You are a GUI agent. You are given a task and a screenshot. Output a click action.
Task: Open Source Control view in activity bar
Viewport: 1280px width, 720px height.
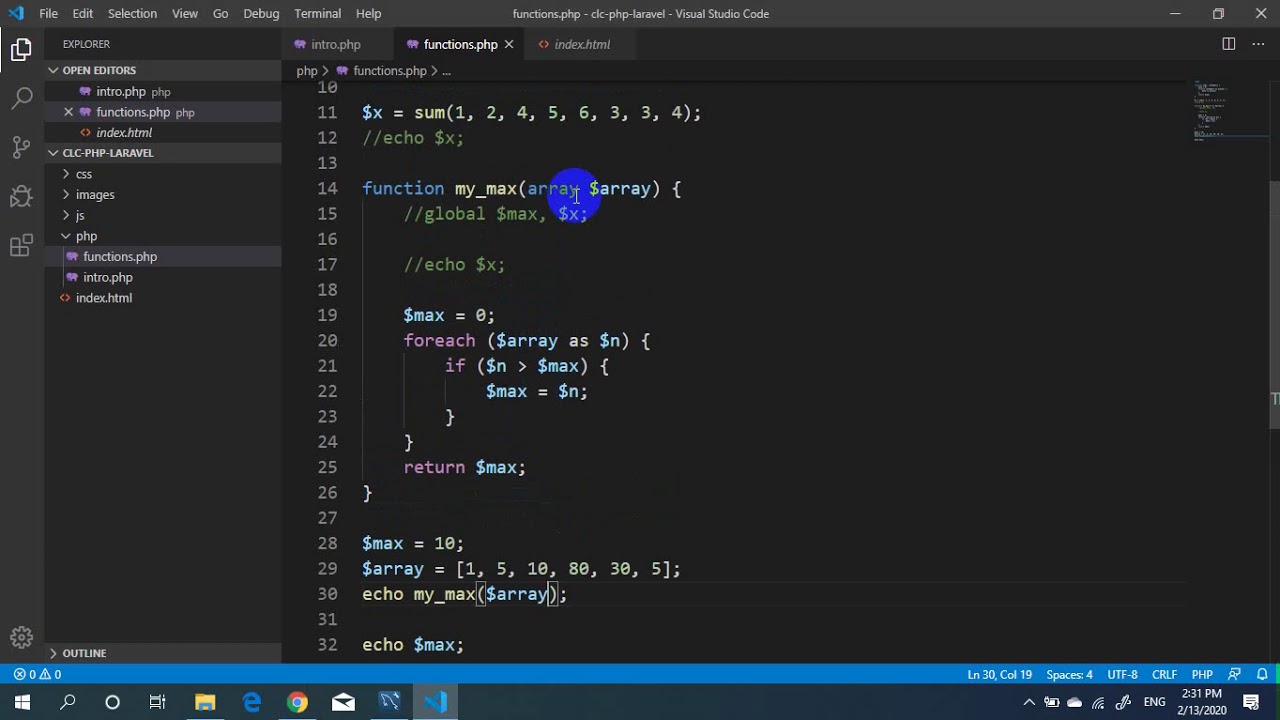[21, 147]
